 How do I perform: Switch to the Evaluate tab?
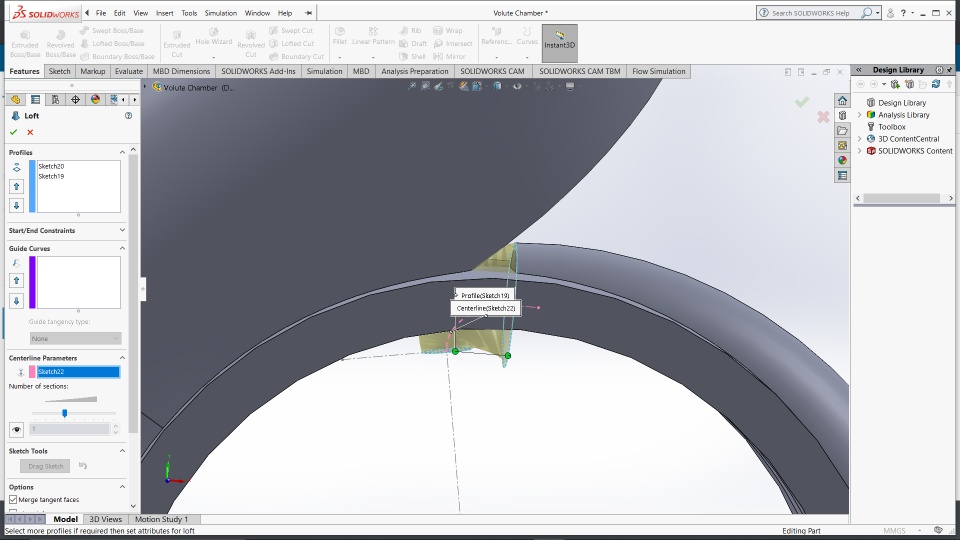(x=129, y=71)
